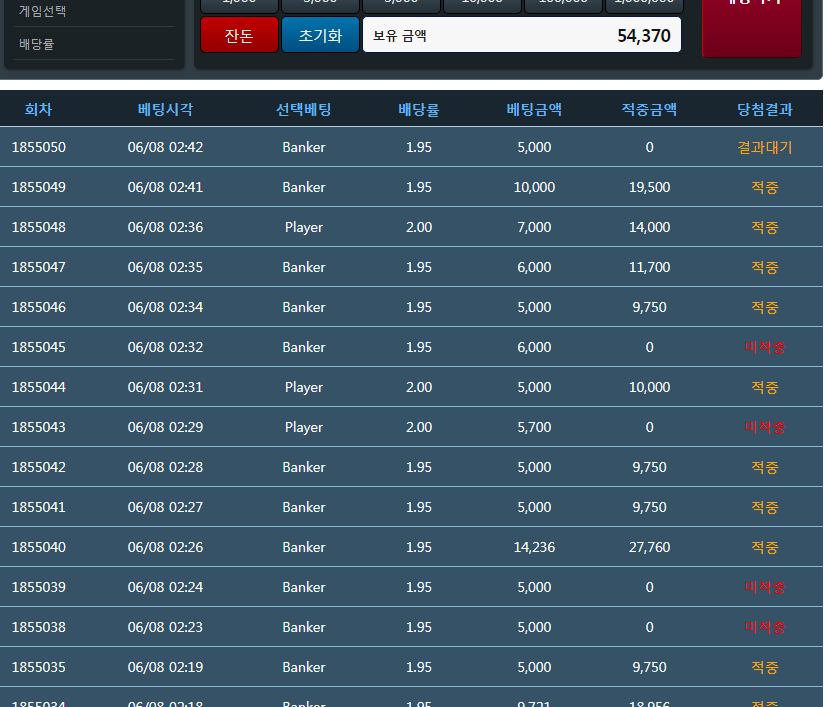Click bet time 06/08 02:28
827x707 pixels.
[165, 467]
